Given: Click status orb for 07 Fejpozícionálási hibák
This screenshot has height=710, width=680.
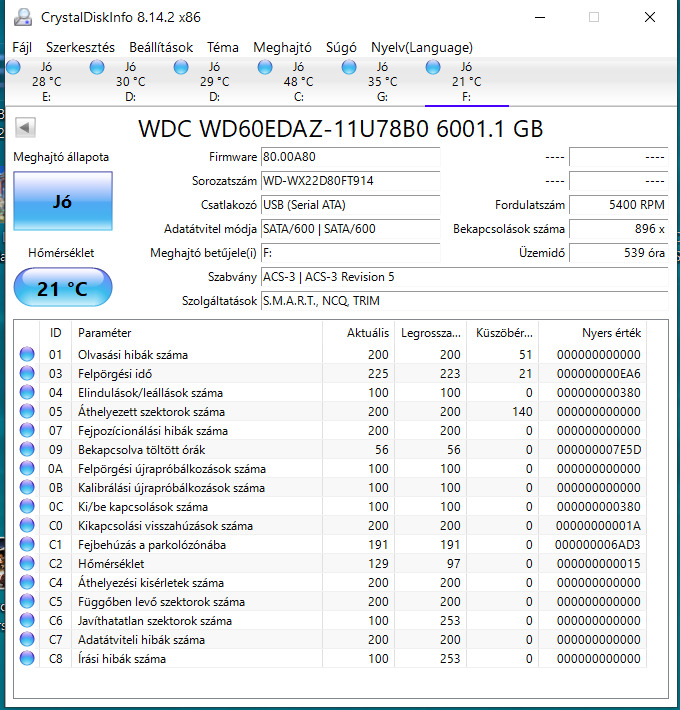Looking at the screenshot, I should 27,430.
